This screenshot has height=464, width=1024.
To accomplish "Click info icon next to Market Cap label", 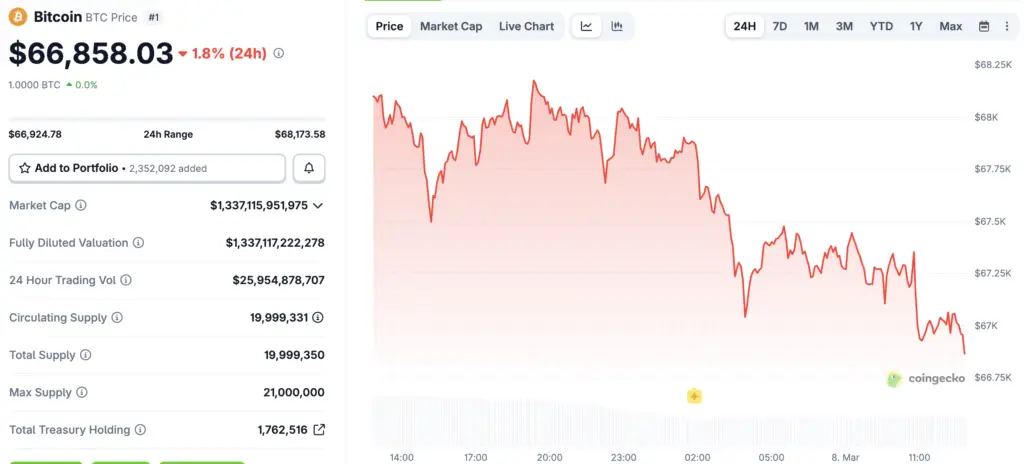I will (x=81, y=205).
